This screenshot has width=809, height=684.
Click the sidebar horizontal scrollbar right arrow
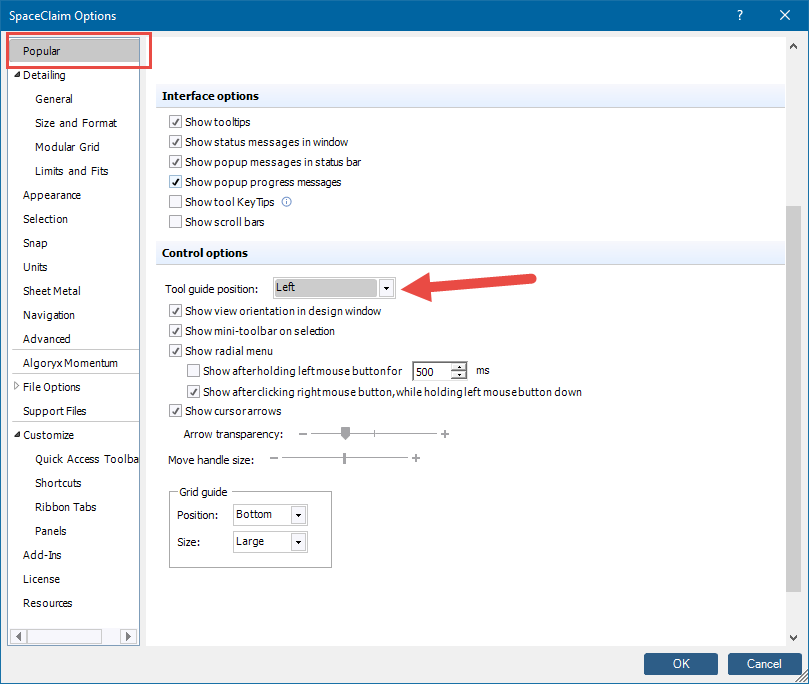pyautogui.click(x=129, y=636)
